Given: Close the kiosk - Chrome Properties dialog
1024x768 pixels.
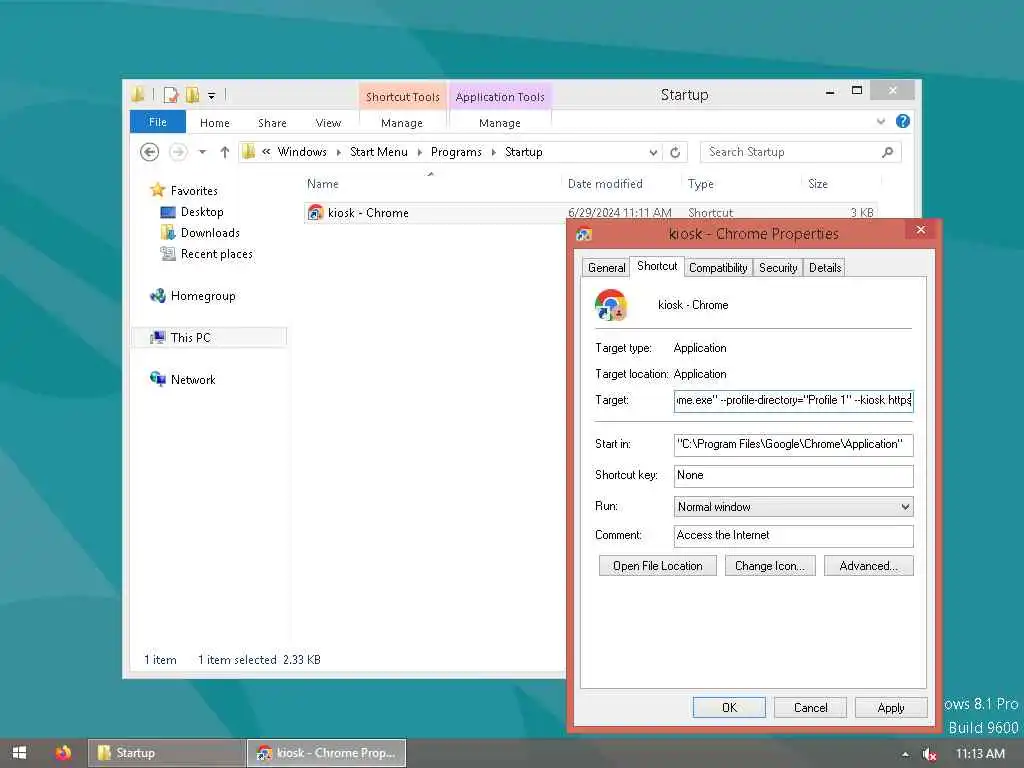Looking at the screenshot, I should coord(921,230).
